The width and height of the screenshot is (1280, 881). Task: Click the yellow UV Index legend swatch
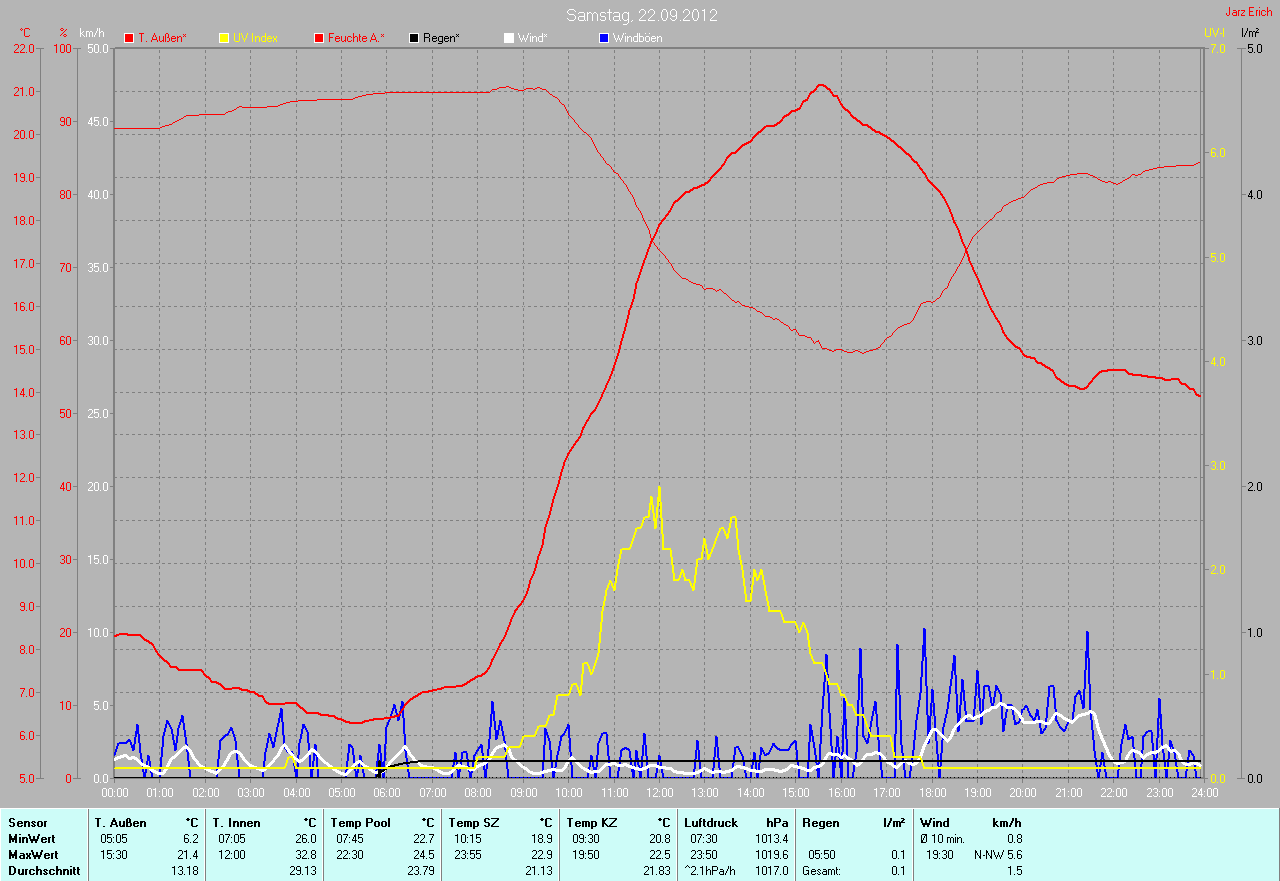click(x=224, y=38)
